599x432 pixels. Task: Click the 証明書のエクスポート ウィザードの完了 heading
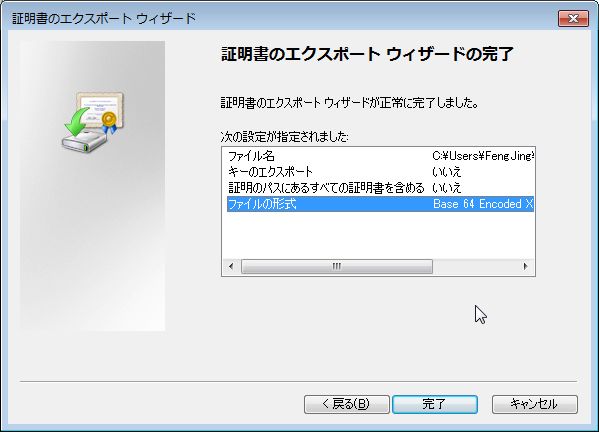[367, 54]
